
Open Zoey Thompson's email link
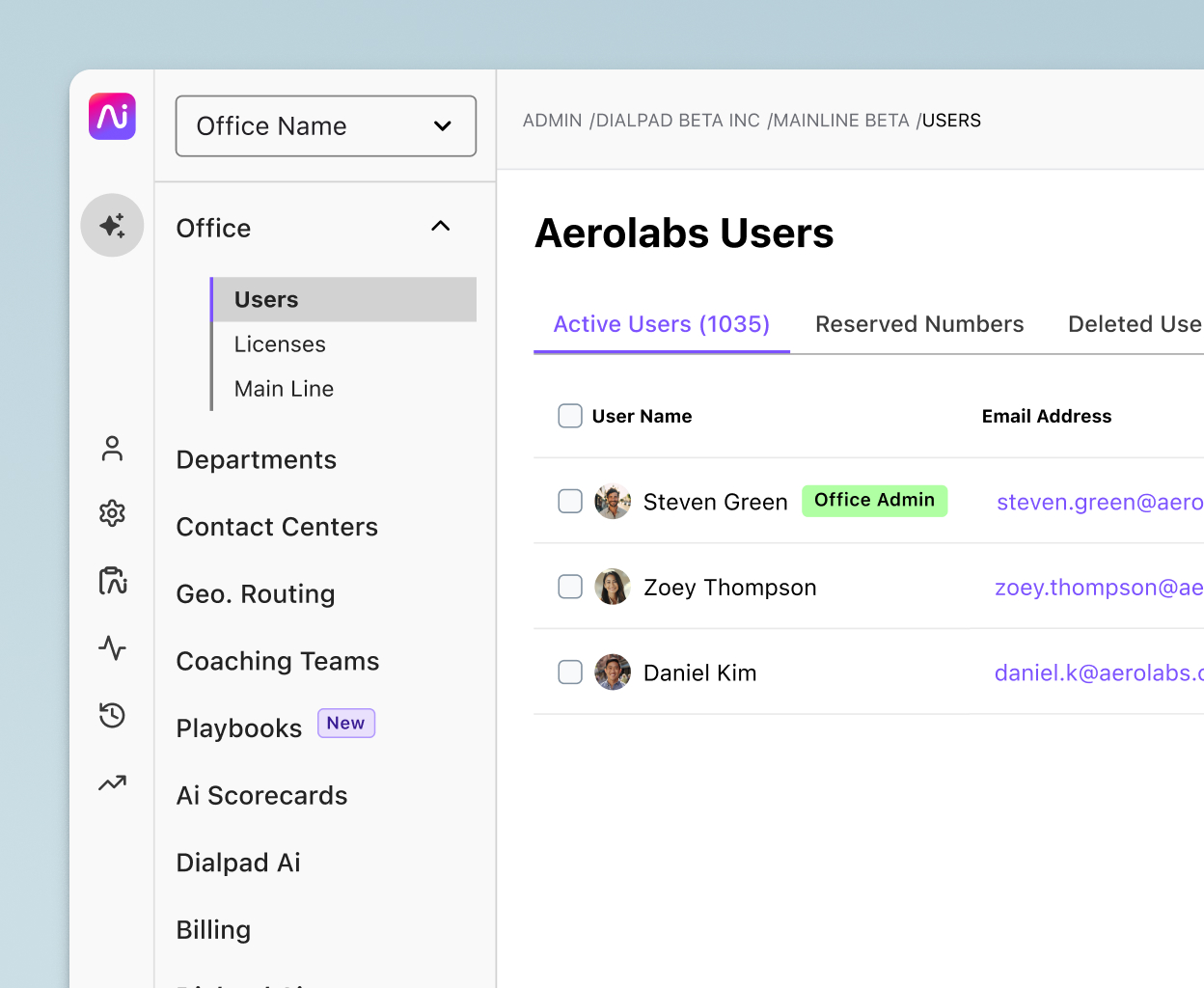(x=1099, y=587)
